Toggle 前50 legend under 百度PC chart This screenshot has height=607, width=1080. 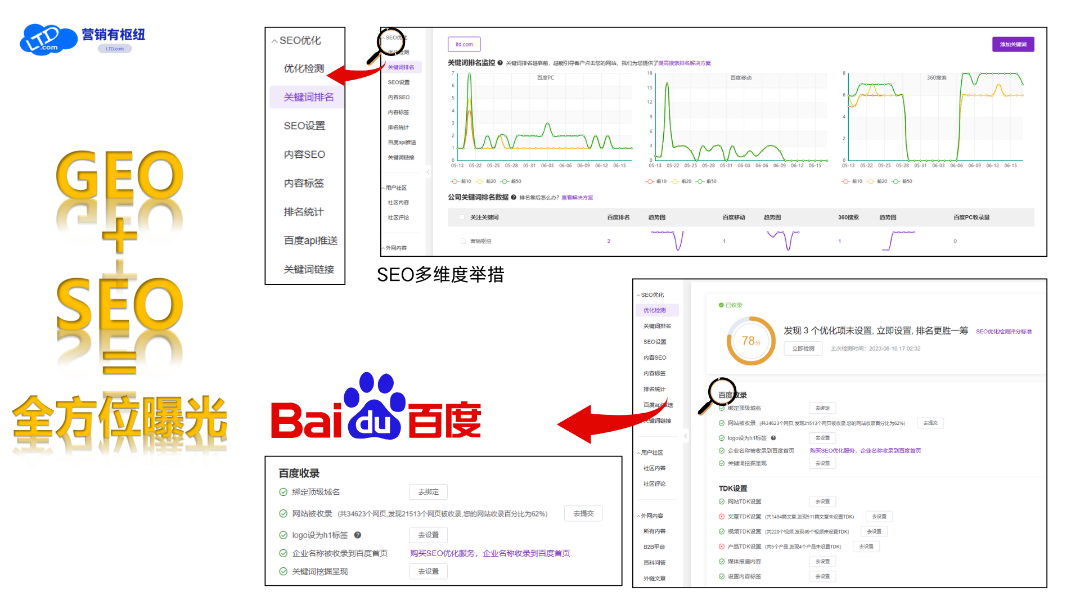tap(511, 181)
